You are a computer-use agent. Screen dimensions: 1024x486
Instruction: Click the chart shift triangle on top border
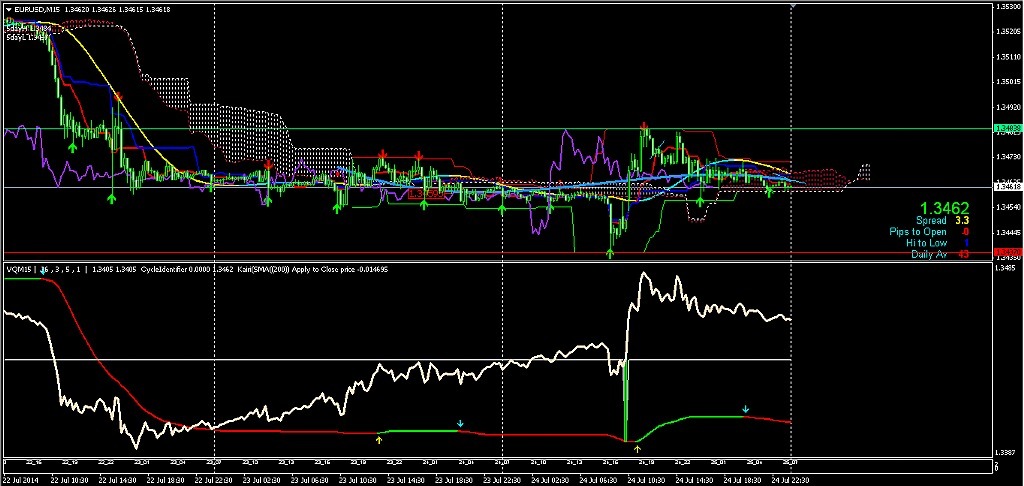[792, 5]
